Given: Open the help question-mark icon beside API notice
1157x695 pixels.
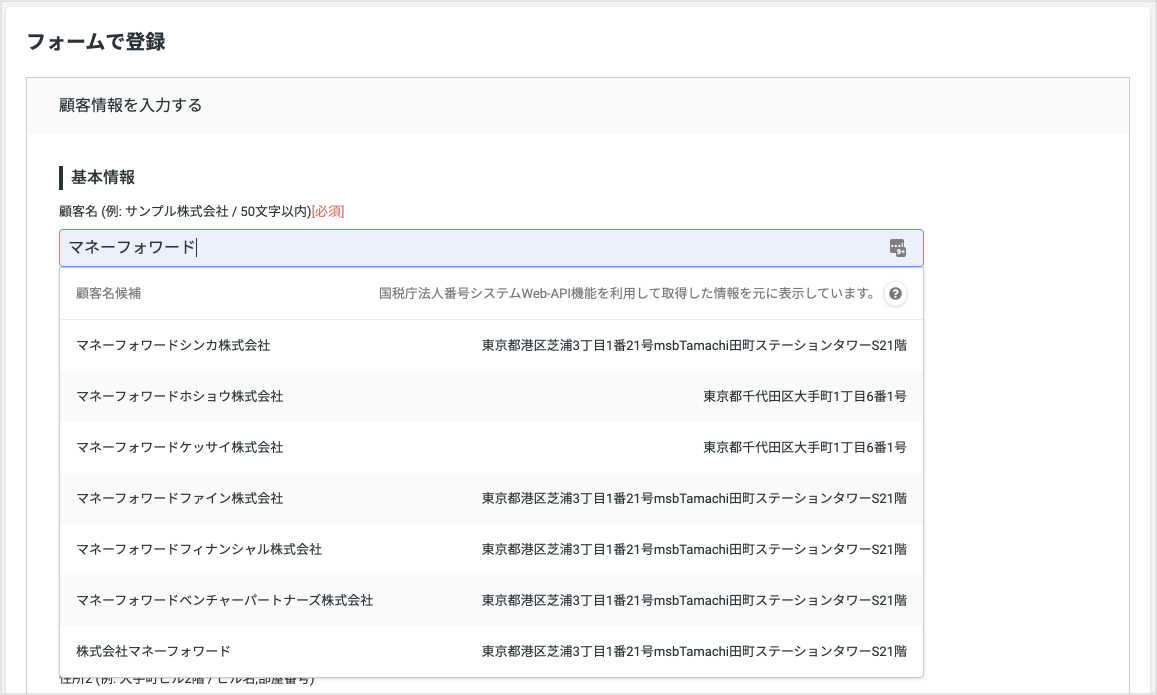Looking at the screenshot, I should [895, 294].
